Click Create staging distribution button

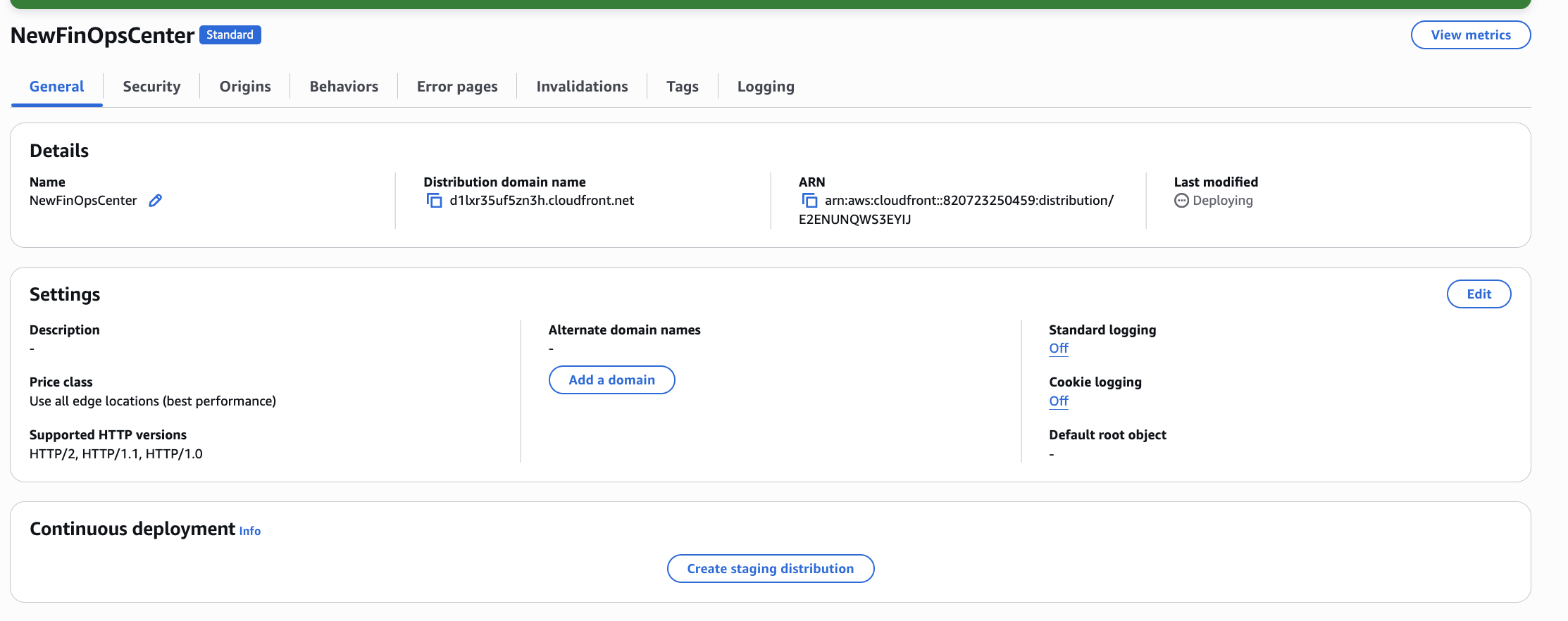click(x=770, y=569)
